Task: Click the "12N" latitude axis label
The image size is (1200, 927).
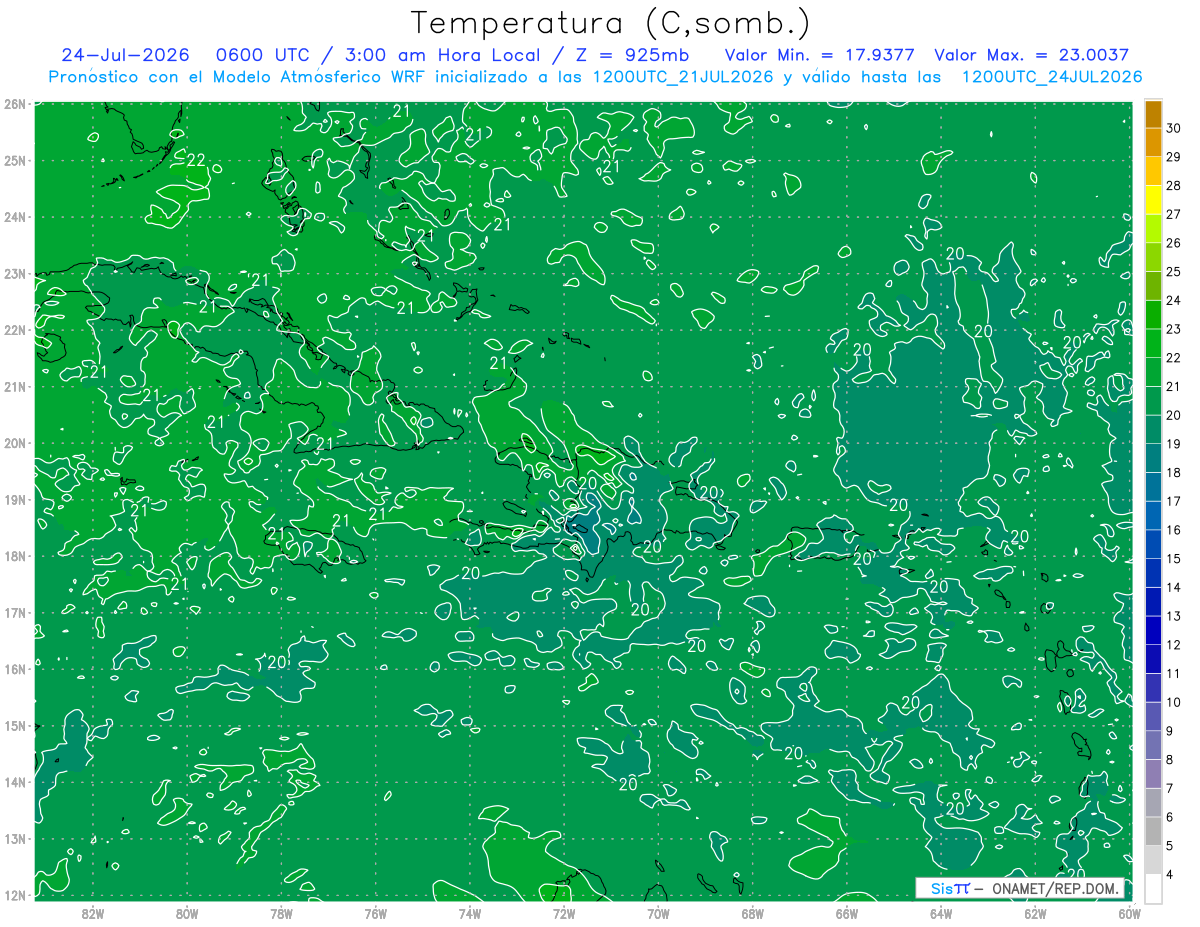Action: pyautogui.click(x=14, y=895)
